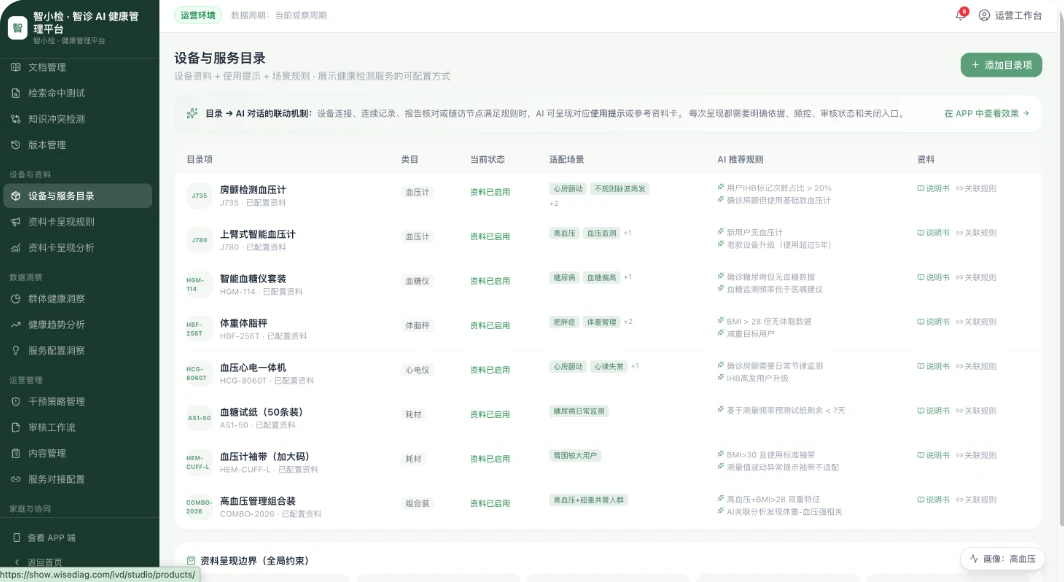Click the 服务对接配置 link icon
The image size is (1064, 582).
tap(16, 479)
